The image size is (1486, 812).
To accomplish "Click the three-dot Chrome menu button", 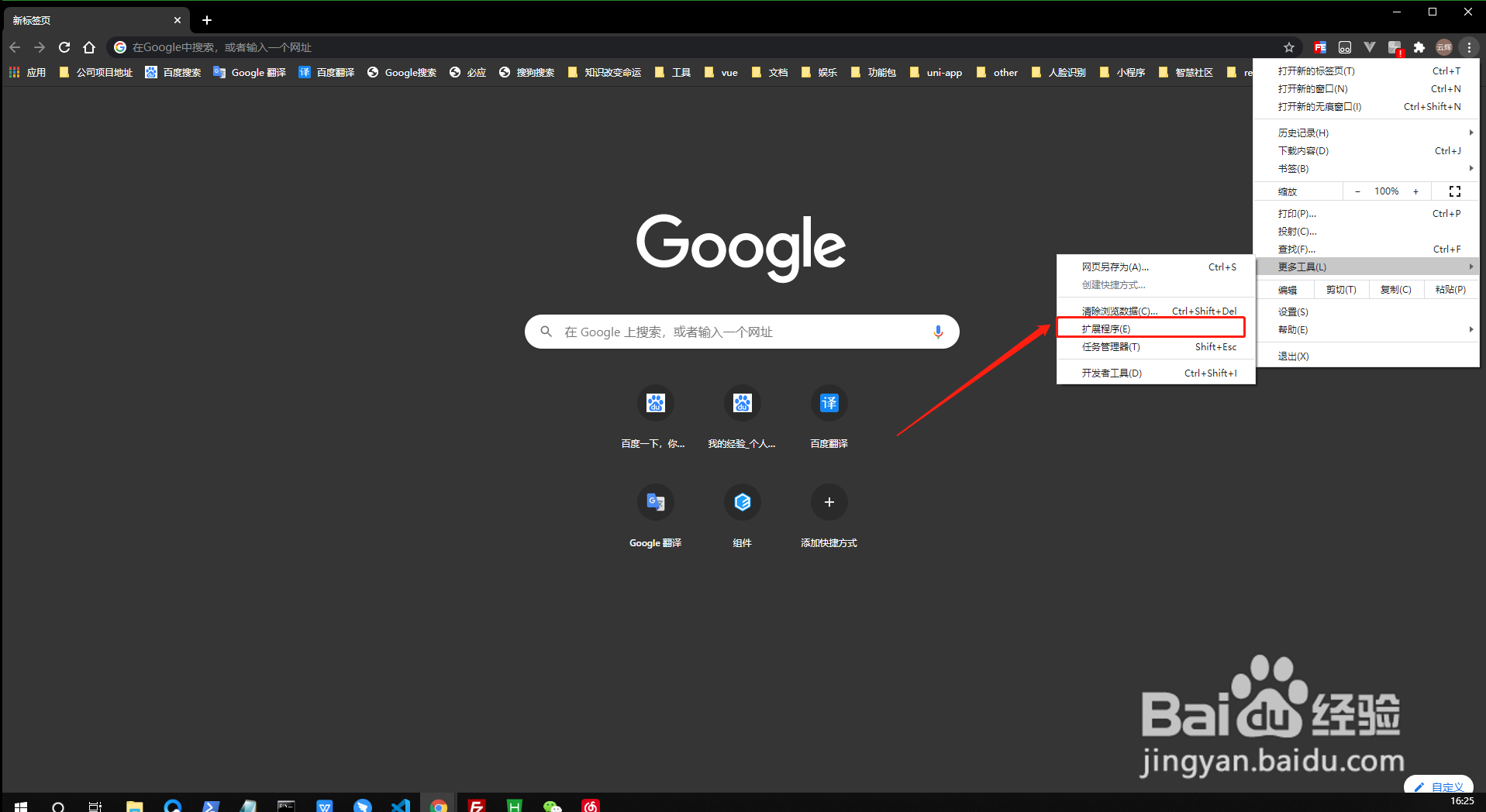I will [1469, 47].
